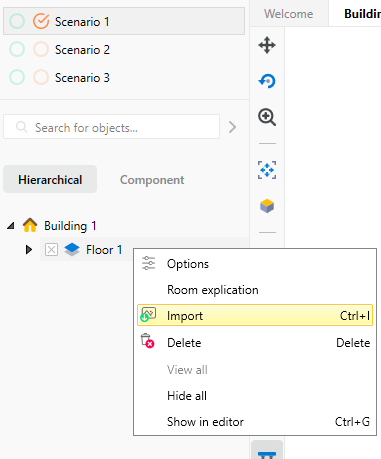This screenshot has height=459, width=381.
Task: Collapse the Building 1 tree node
Action: pyautogui.click(x=11, y=226)
